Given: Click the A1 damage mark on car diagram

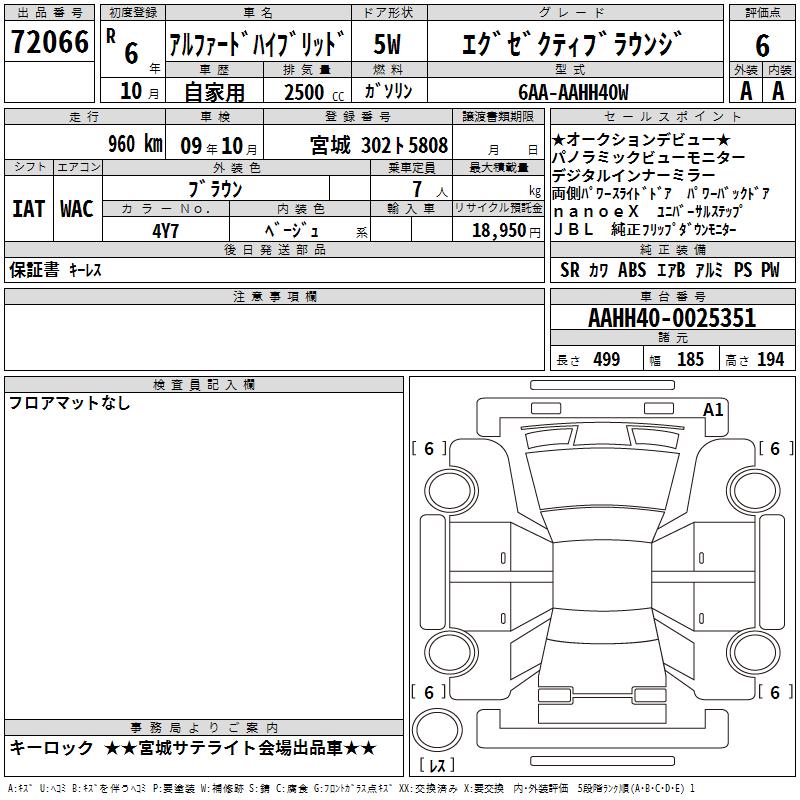Looking at the screenshot, I should tap(713, 409).
